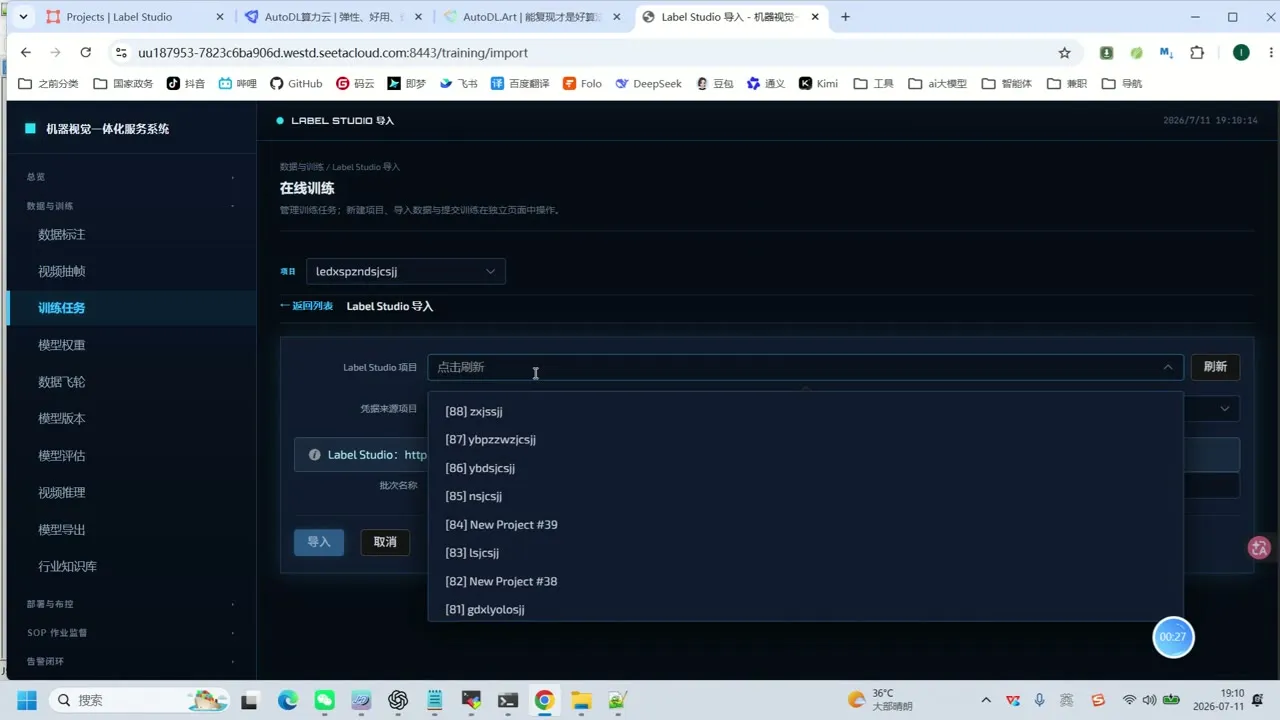The width and height of the screenshot is (1280, 720).
Task: Click the 刷新 button
Action: point(1215,367)
